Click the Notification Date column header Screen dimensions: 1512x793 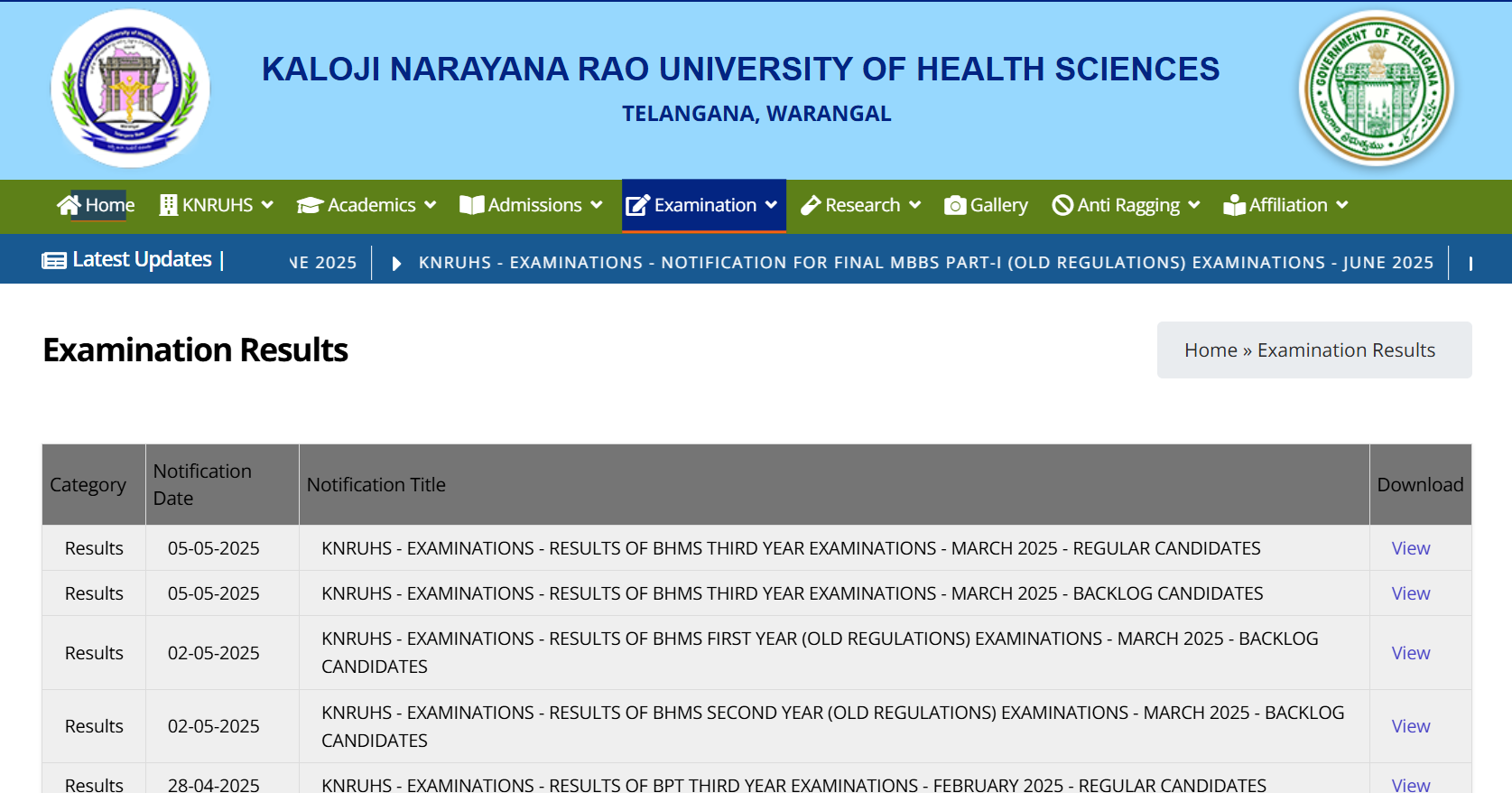[202, 484]
